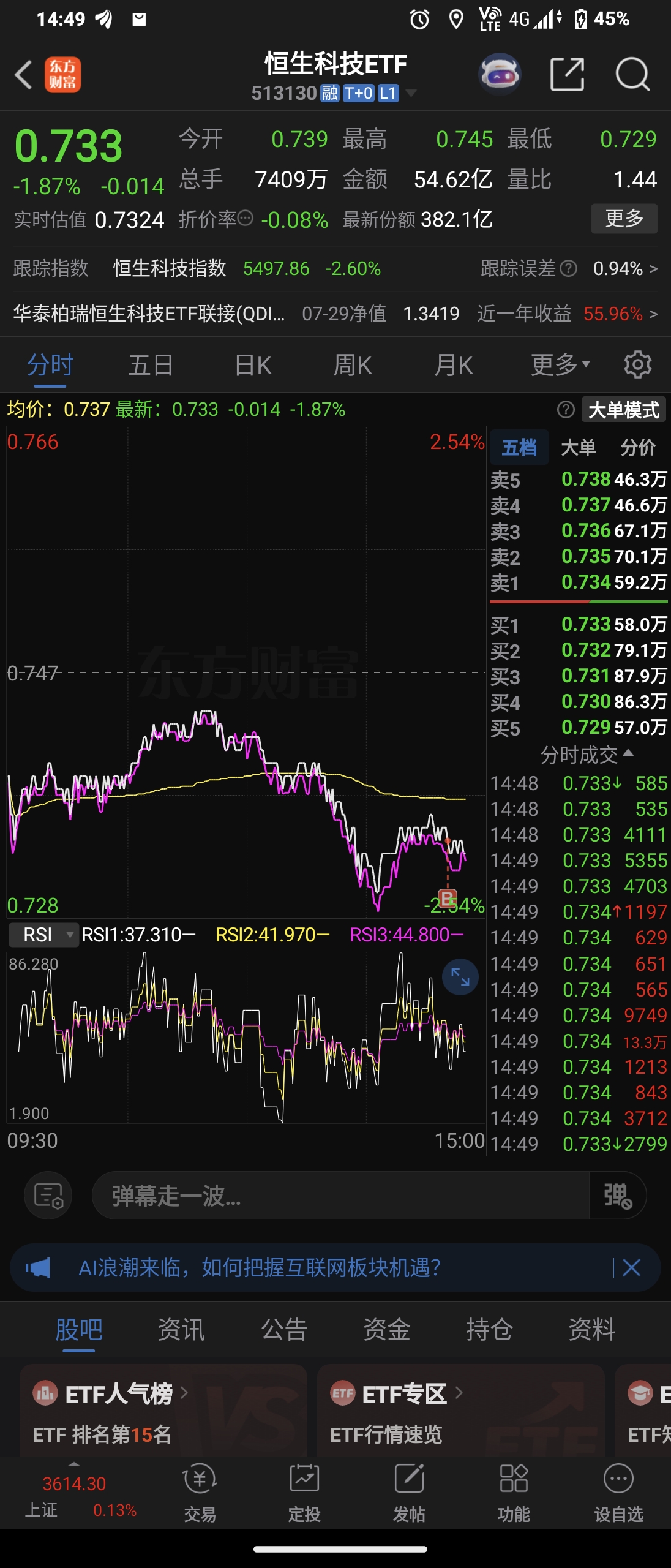Tap 买5 price 0.729 row
This screenshot has height=1568, width=671.
579,727
